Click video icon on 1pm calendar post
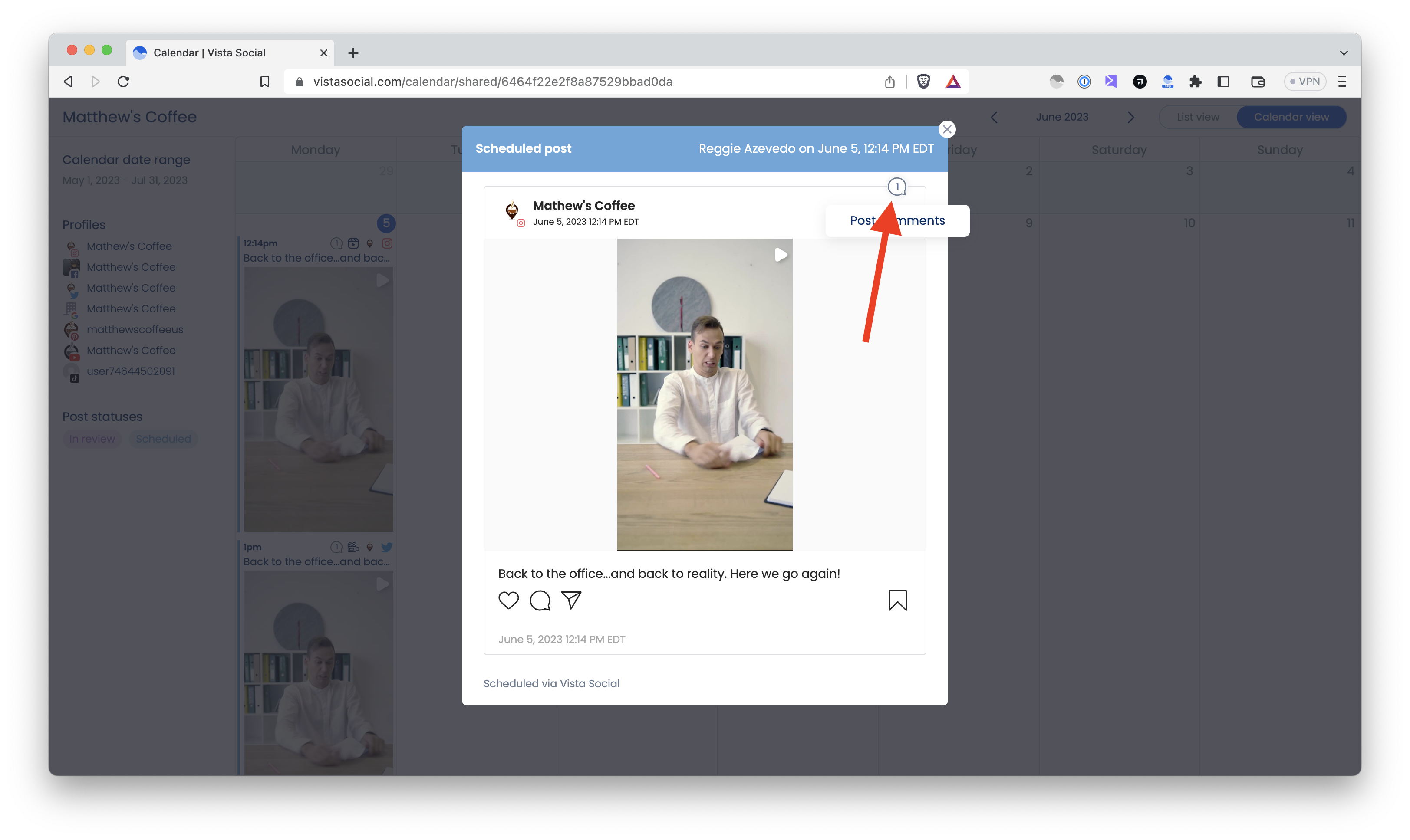The image size is (1410, 840). [353, 548]
